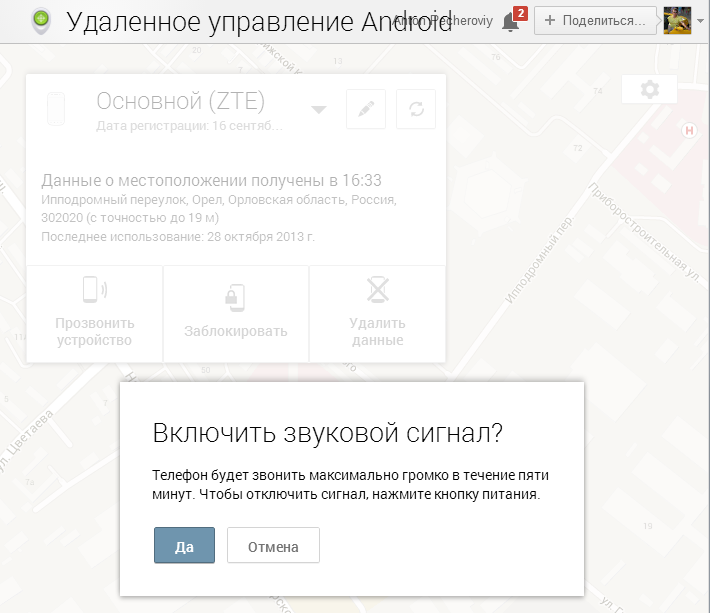Click the red notification badge 2
The height and width of the screenshot is (613, 710).
[x=521, y=14]
